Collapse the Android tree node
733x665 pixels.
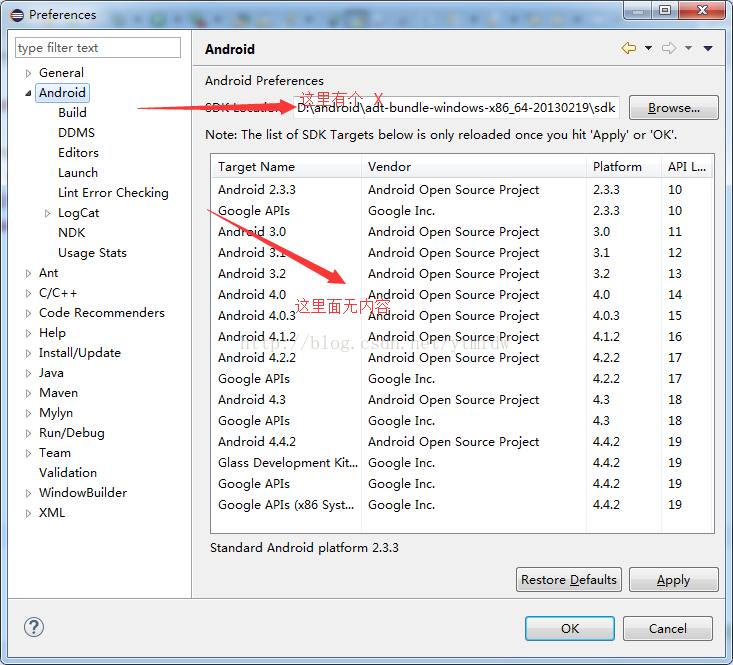coord(29,93)
